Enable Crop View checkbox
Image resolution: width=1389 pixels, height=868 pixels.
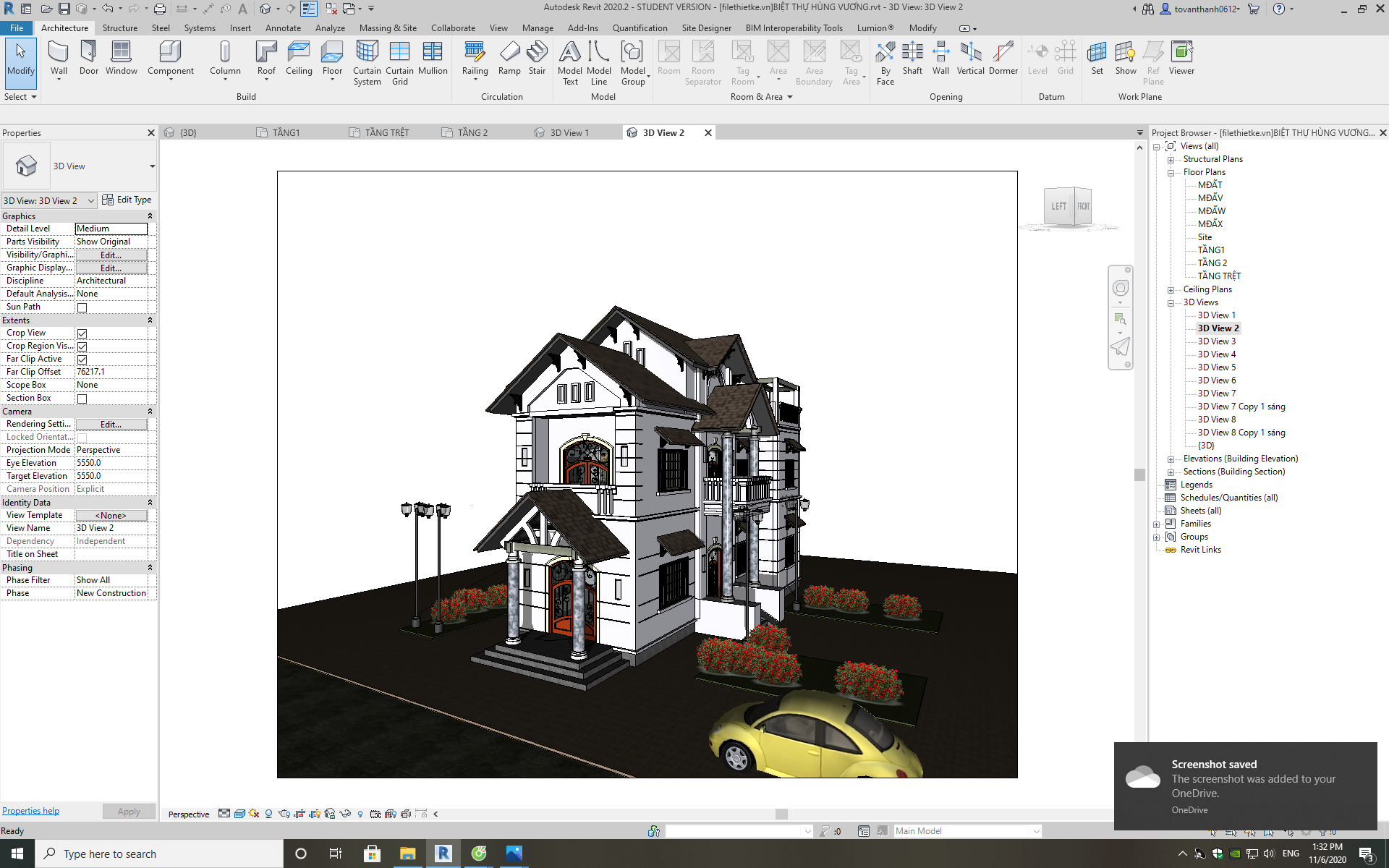point(82,332)
